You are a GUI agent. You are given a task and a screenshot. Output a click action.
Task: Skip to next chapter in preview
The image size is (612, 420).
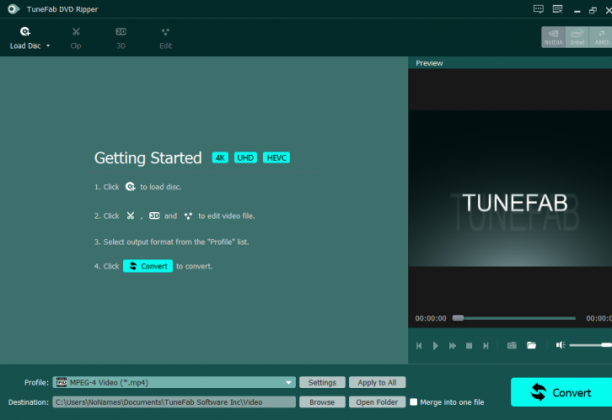(x=486, y=346)
